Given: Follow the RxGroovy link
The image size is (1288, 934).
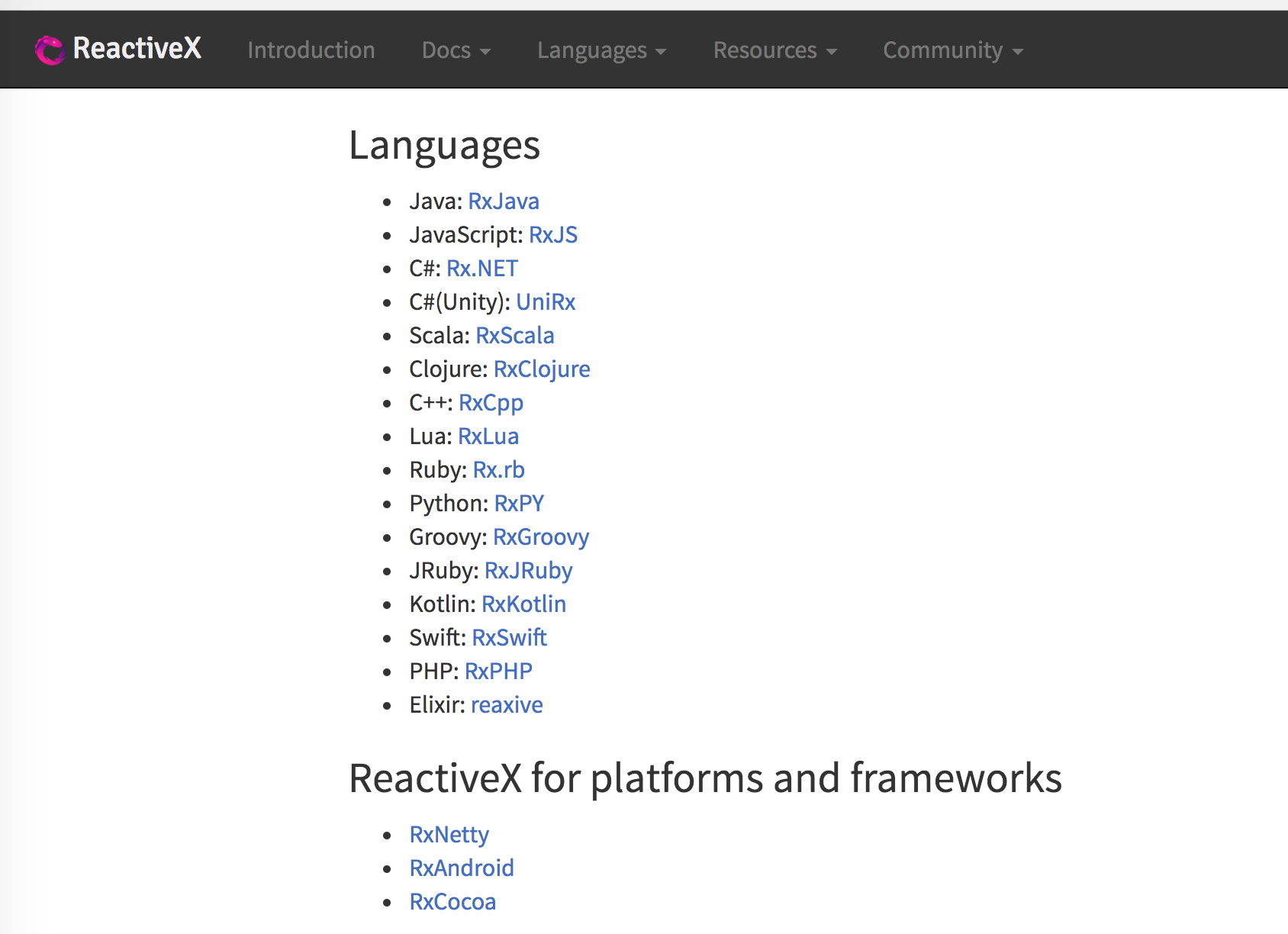Looking at the screenshot, I should (541, 537).
